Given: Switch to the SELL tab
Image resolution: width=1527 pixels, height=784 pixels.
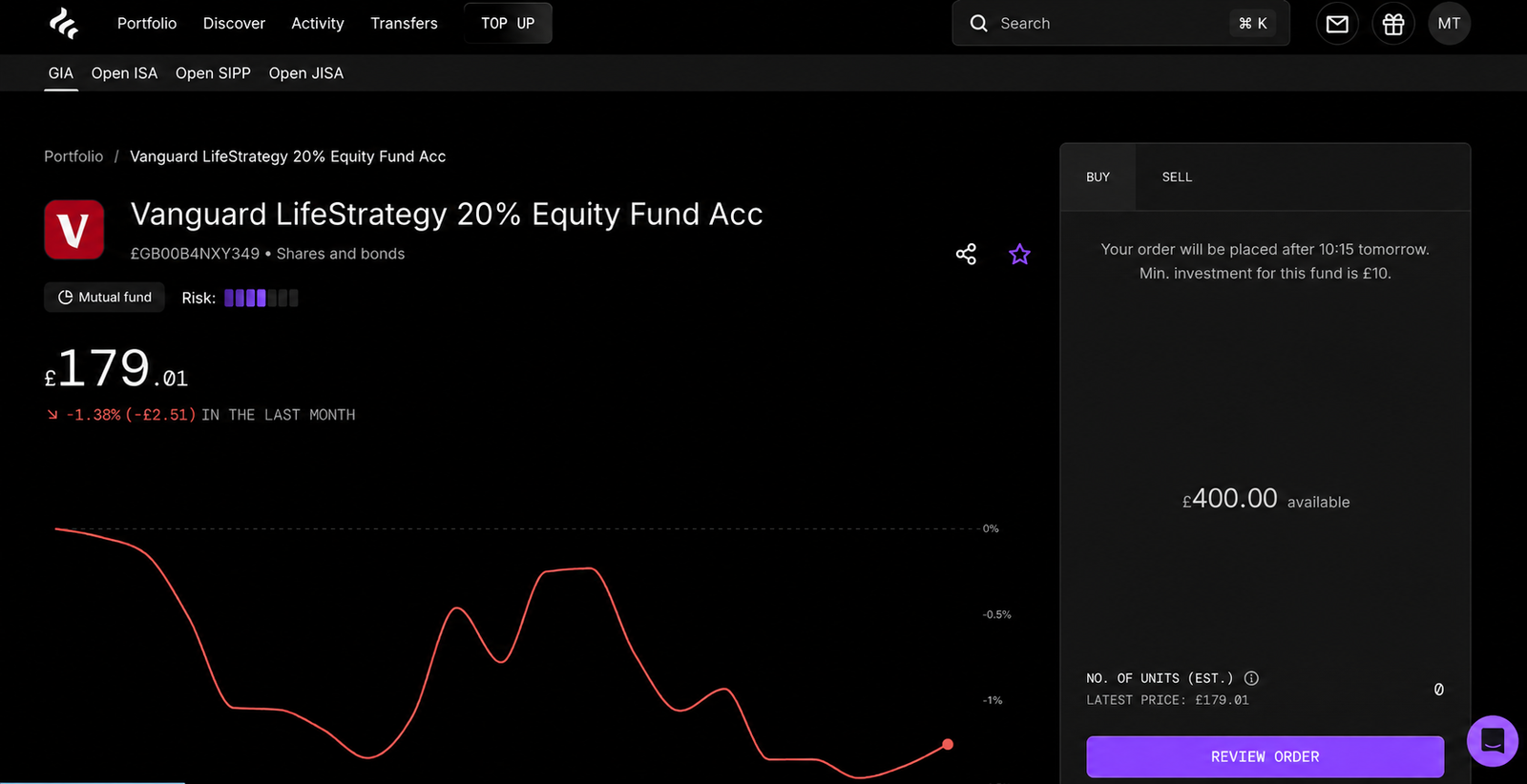Looking at the screenshot, I should [1177, 177].
